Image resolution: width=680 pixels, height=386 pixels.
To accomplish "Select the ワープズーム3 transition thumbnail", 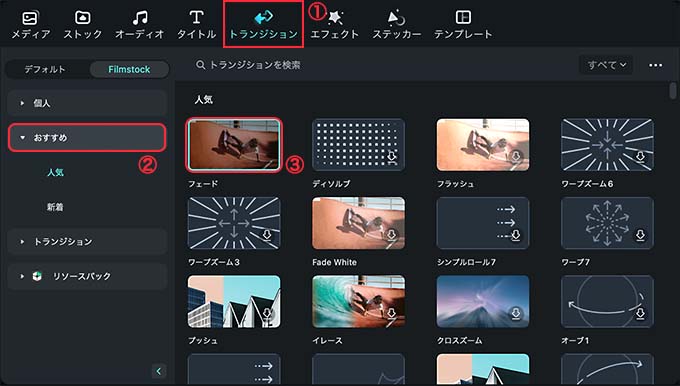I will (x=234, y=223).
